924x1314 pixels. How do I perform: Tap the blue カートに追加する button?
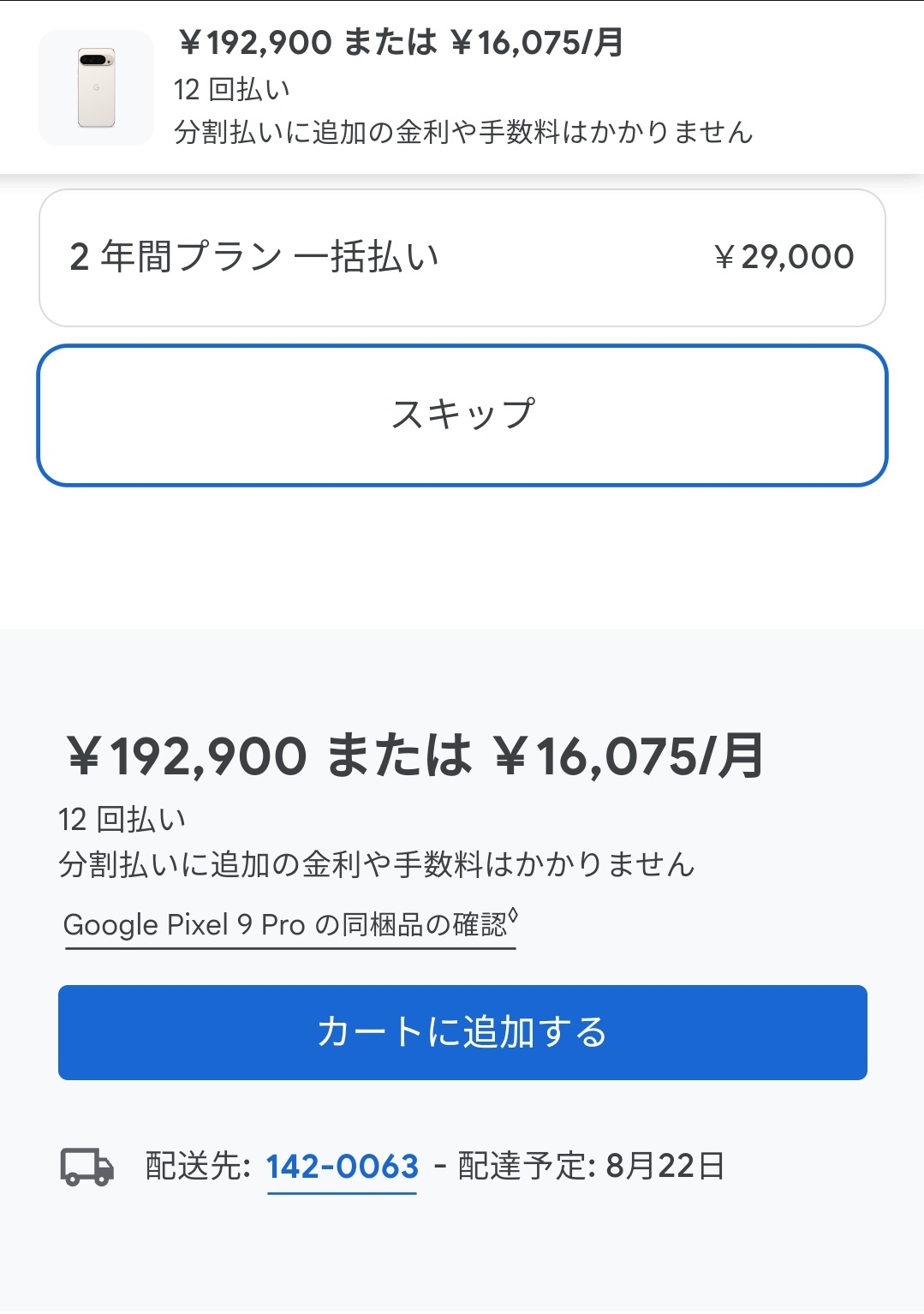[462, 1032]
